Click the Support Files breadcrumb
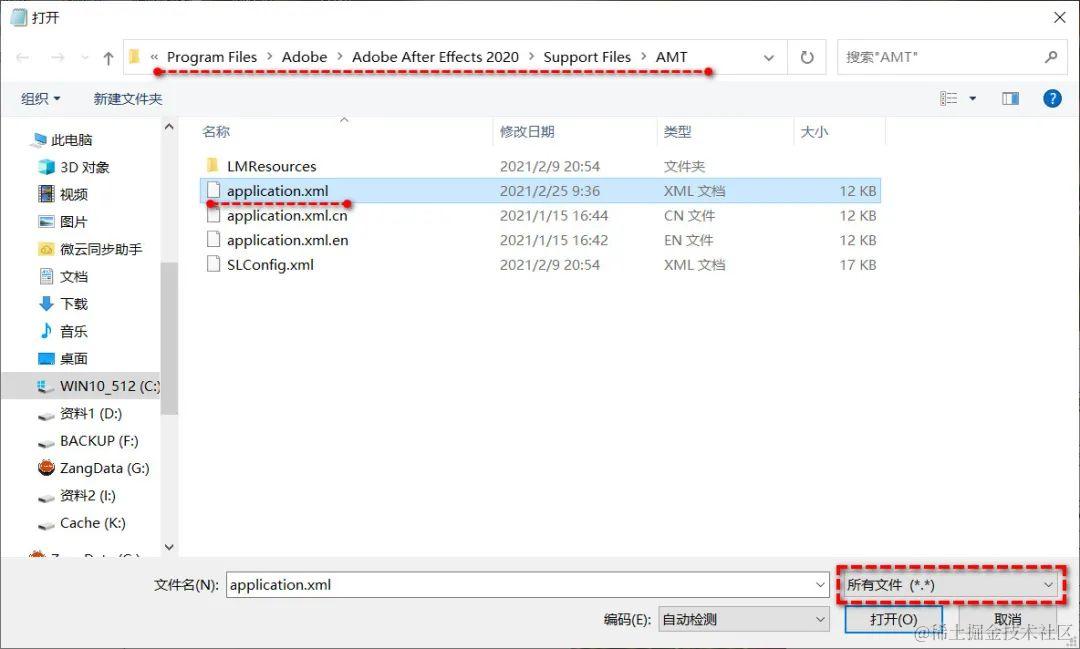The image size is (1080, 649). (x=587, y=57)
